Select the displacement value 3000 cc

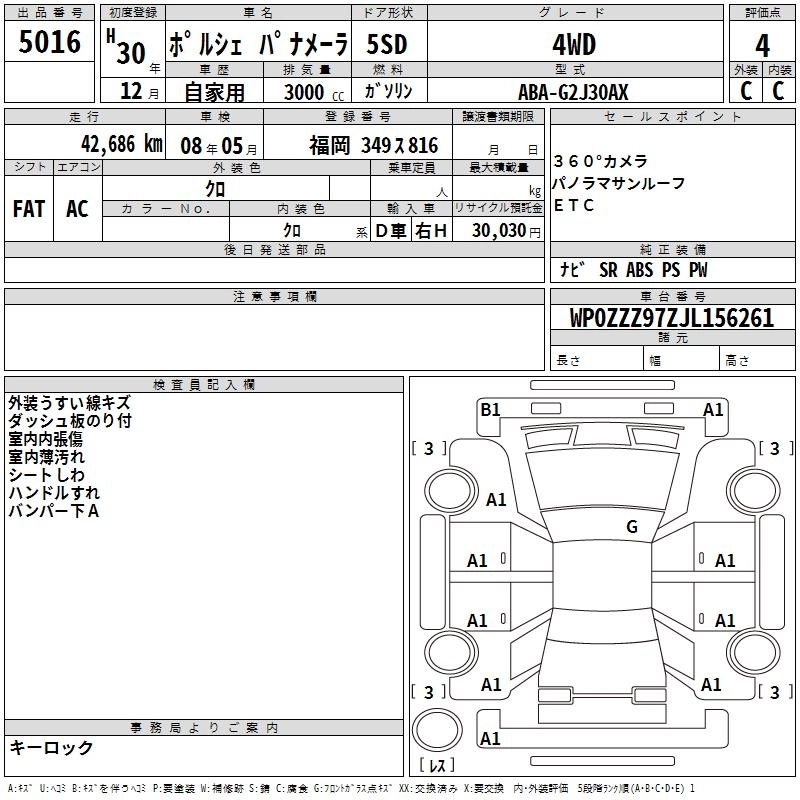pyautogui.click(x=314, y=93)
